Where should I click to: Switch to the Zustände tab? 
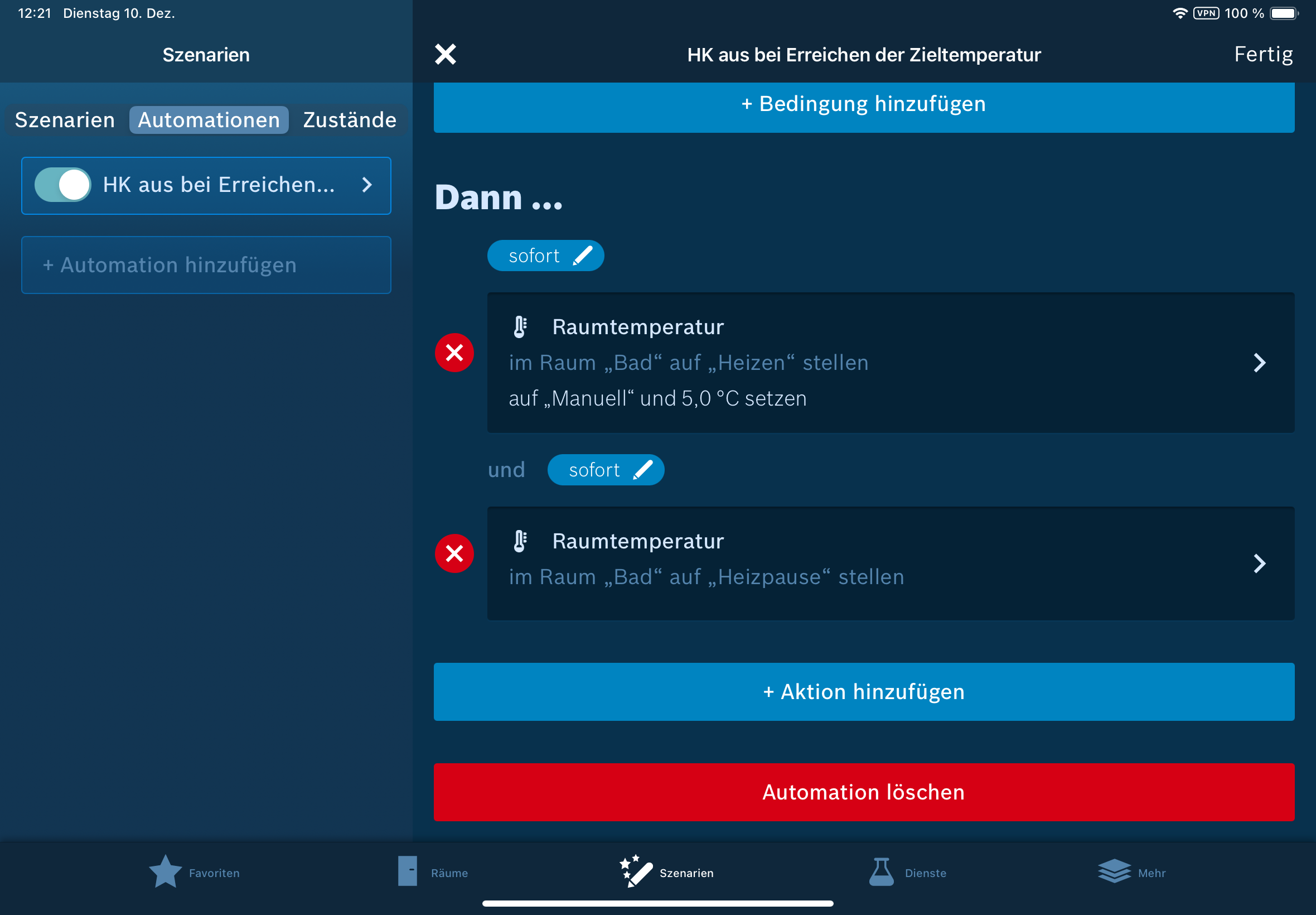(x=350, y=120)
